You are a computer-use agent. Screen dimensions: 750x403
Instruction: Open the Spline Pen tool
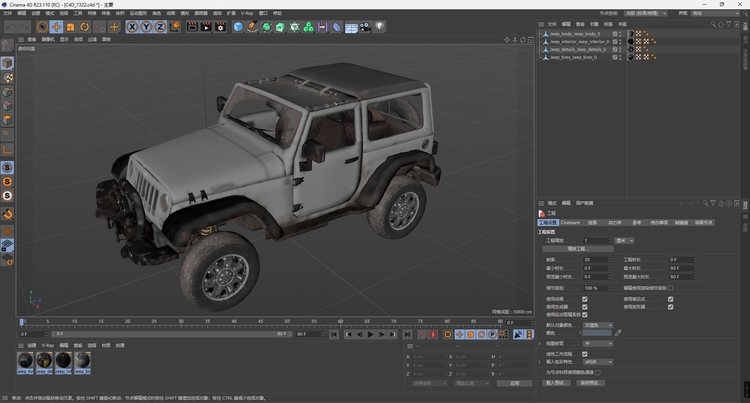point(252,27)
